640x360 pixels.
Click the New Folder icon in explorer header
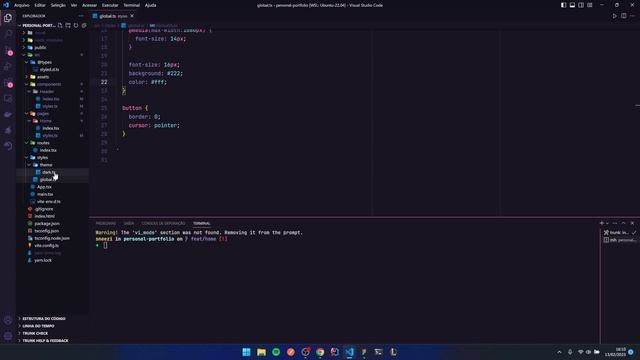pyautogui.click(x=68, y=25)
